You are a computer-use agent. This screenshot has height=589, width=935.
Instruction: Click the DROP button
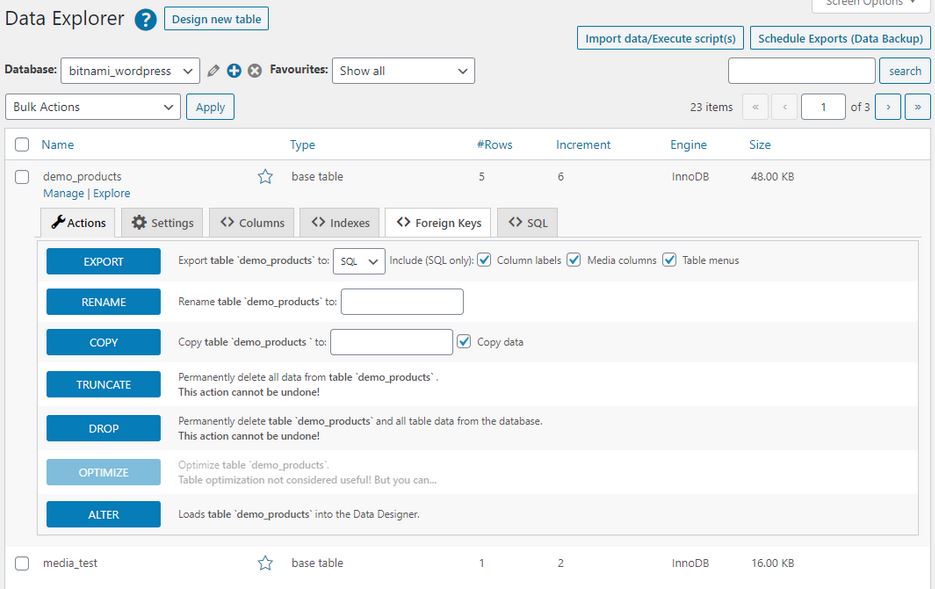tap(104, 429)
